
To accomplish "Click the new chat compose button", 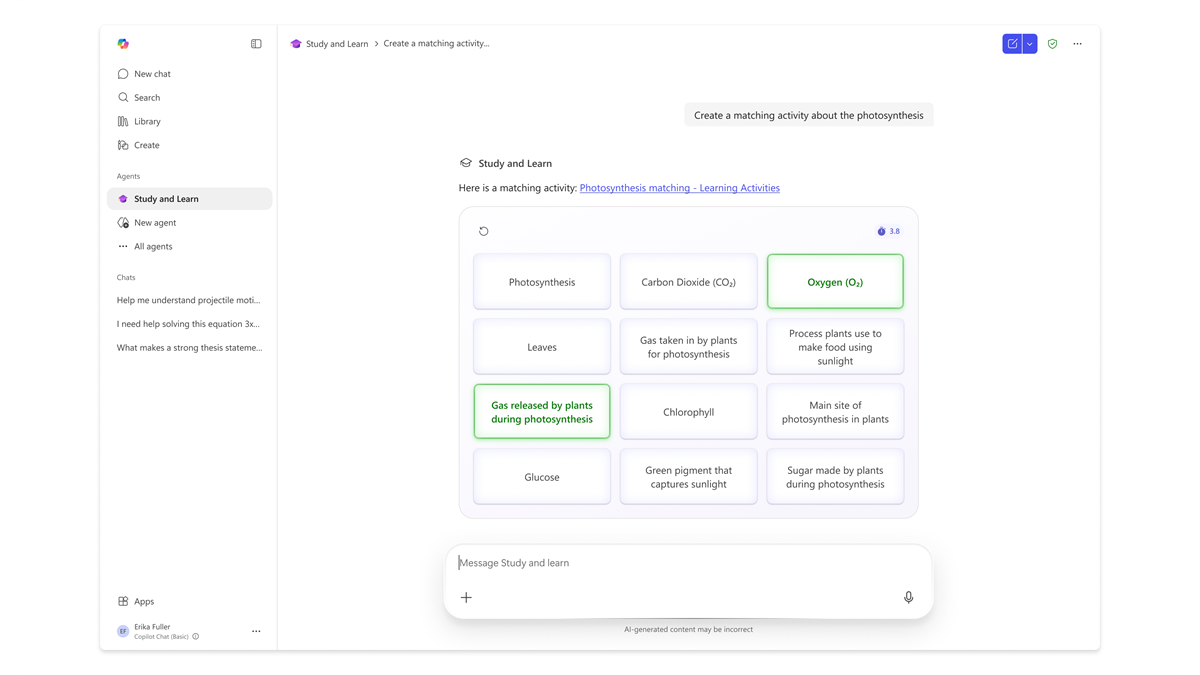I will tap(1012, 44).
